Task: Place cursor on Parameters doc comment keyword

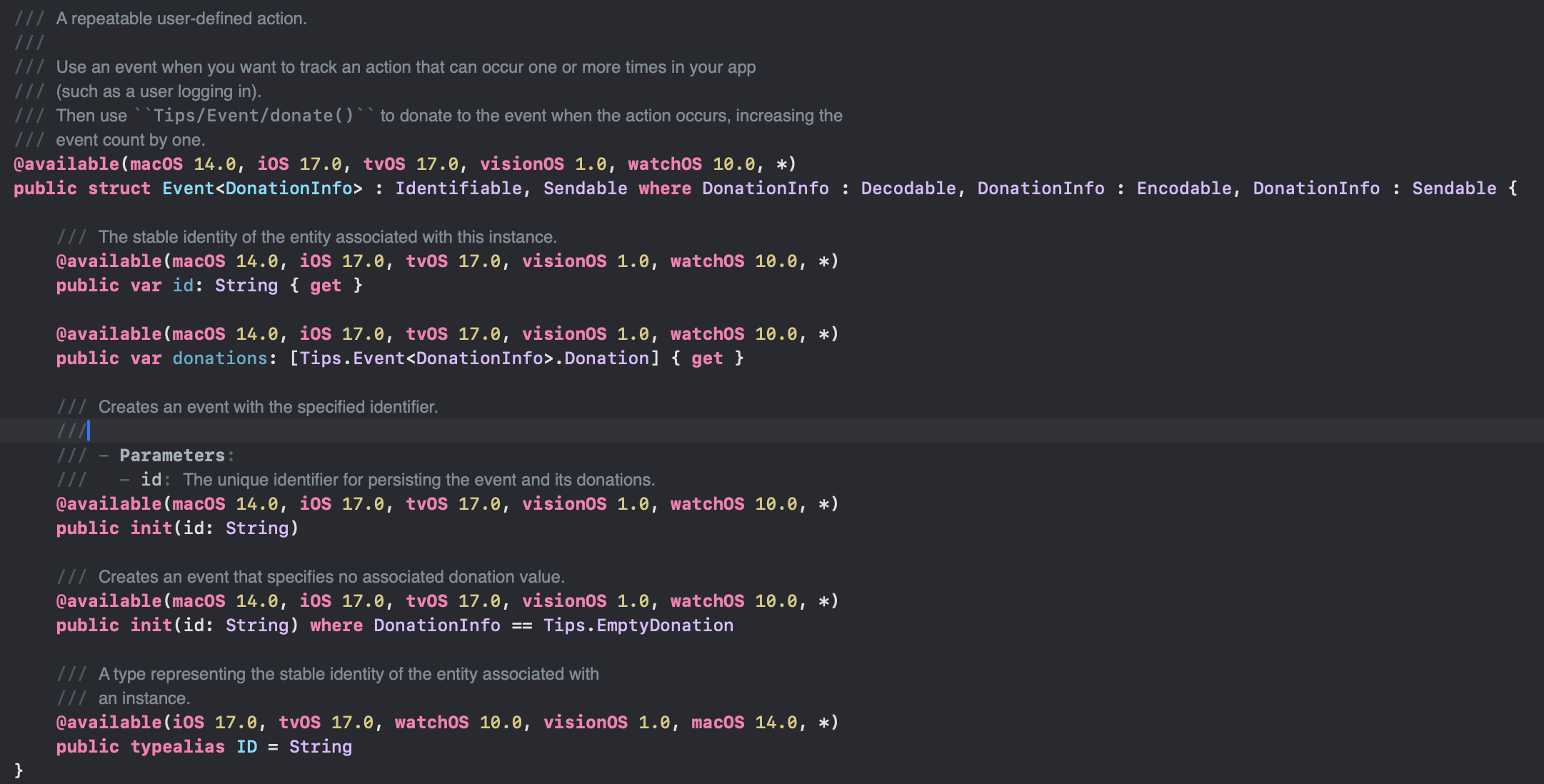Action: click(172, 456)
